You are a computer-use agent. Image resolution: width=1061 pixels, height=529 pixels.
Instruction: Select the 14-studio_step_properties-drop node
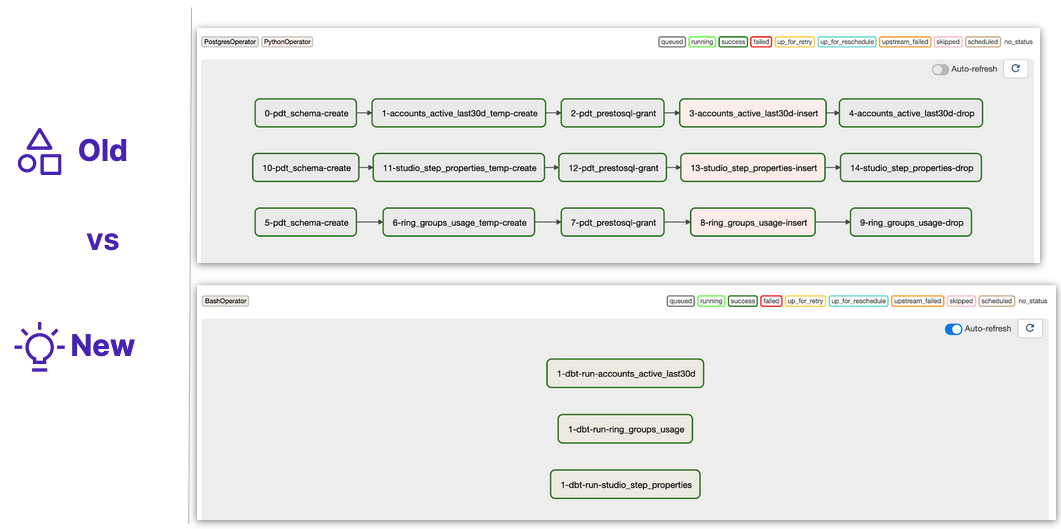pyautogui.click(x=911, y=168)
